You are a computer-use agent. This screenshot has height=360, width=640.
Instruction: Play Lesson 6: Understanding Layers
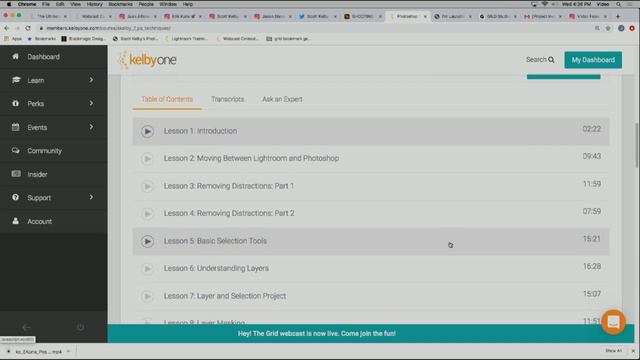click(147, 269)
